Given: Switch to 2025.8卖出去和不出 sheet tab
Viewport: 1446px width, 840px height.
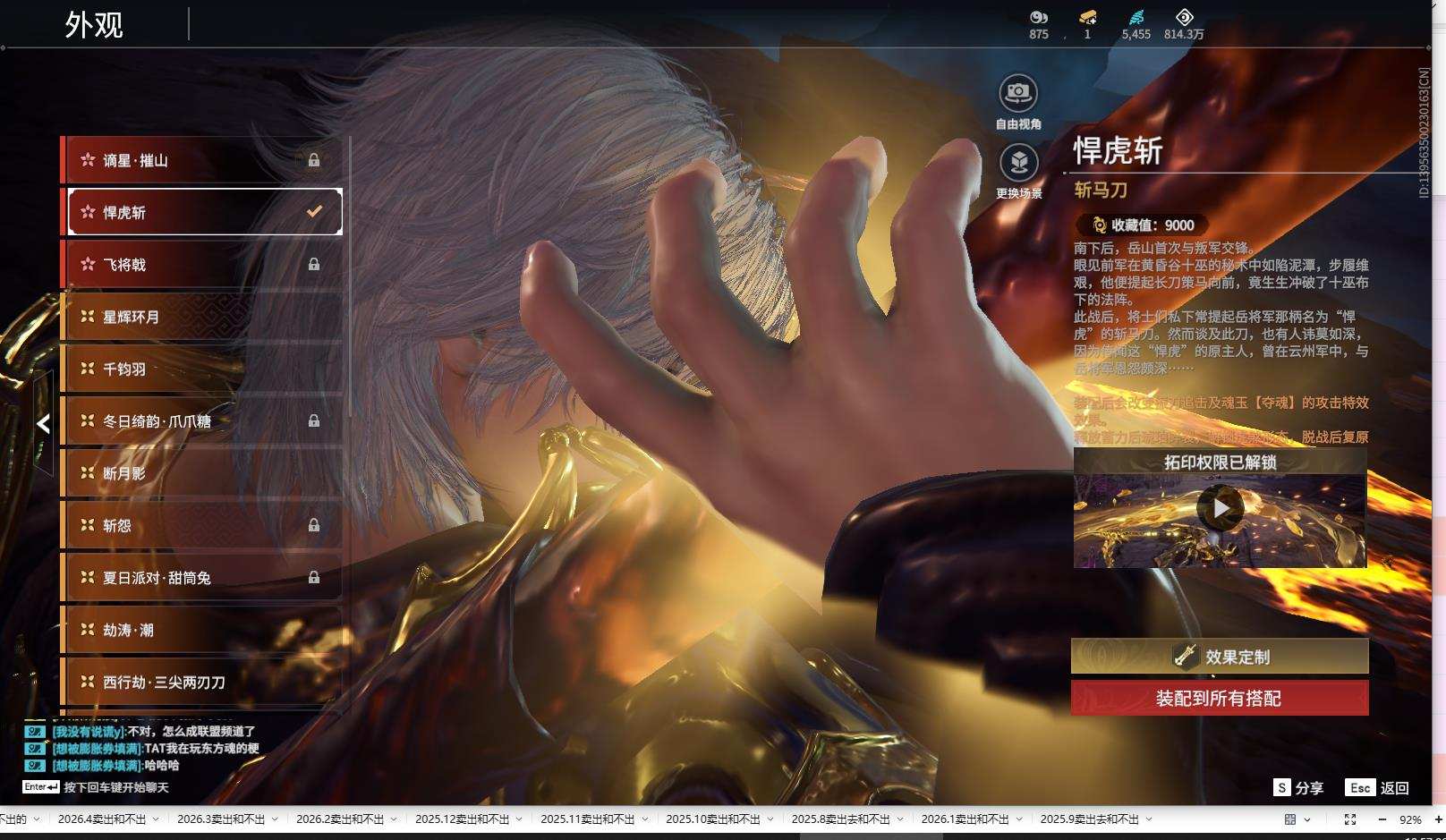Looking at the screenshot, I should [841, 819].
